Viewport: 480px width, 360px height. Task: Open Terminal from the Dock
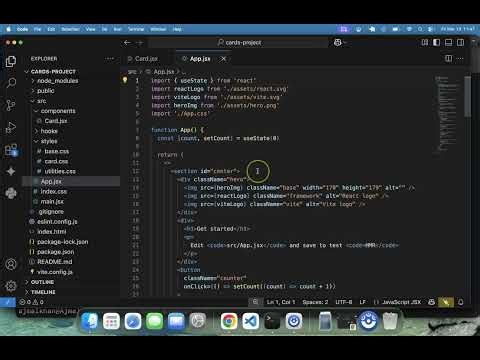tap(272, 321)
